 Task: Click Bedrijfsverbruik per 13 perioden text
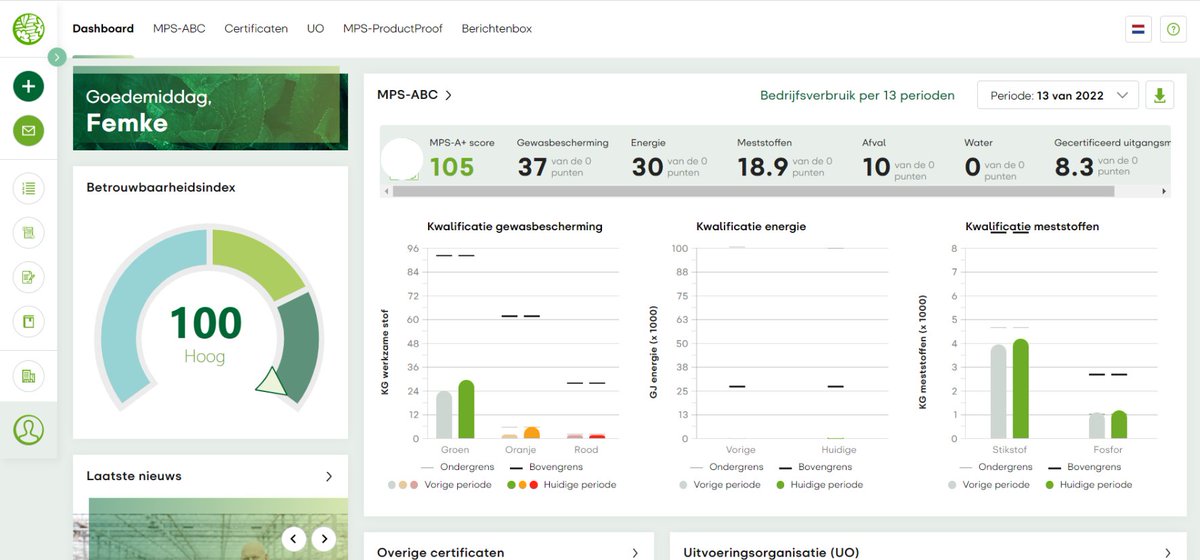[857, 95]
